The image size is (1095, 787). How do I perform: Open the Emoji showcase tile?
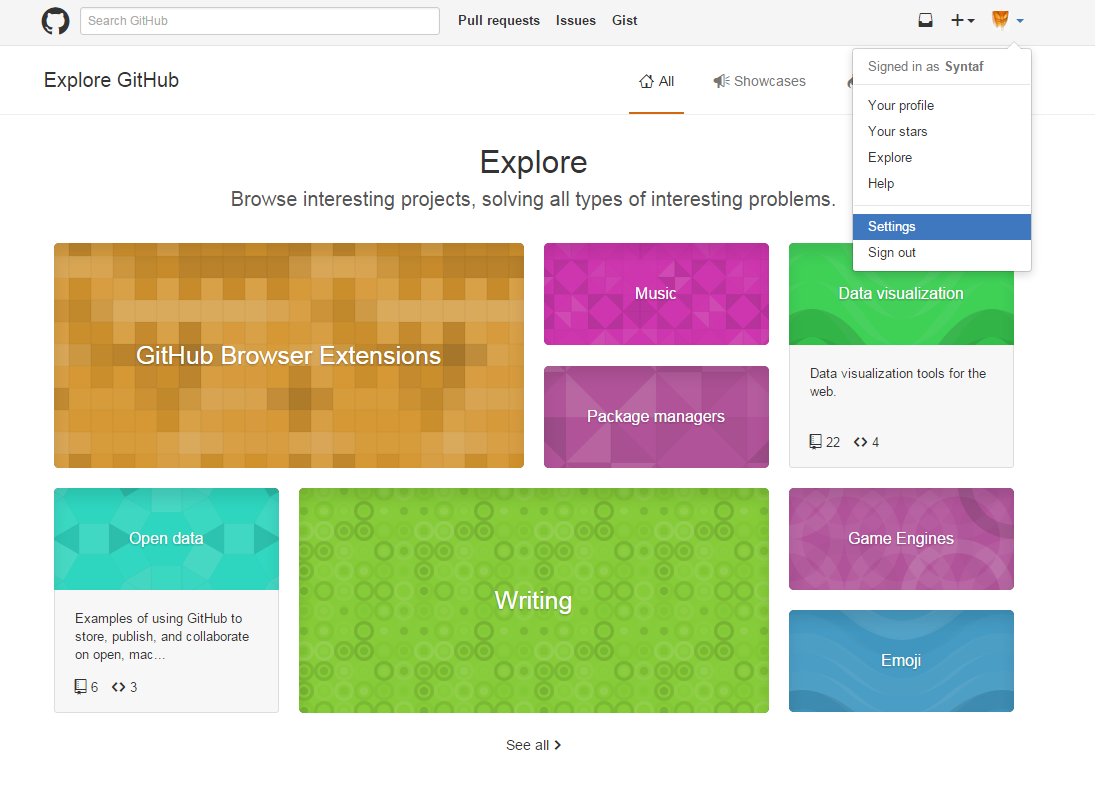[x=901, y=661]
